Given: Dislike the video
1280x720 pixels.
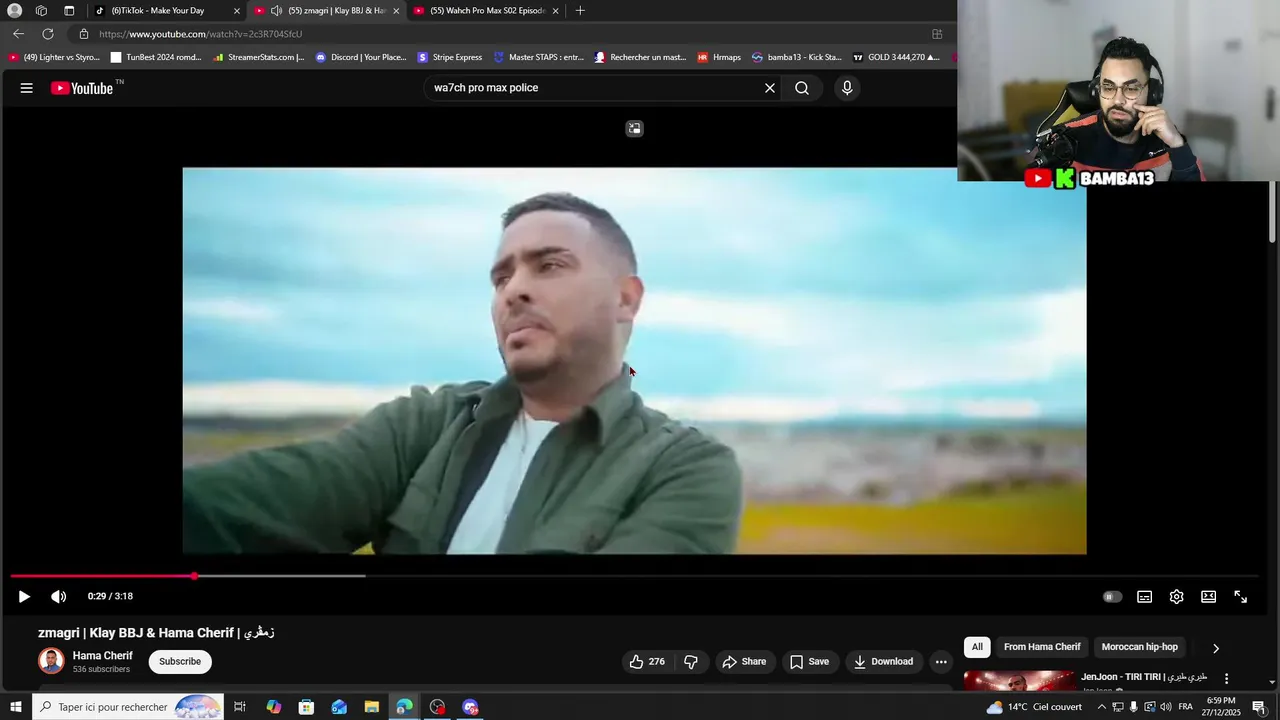Looking at the screenshot, I should (x=690, y=661).
